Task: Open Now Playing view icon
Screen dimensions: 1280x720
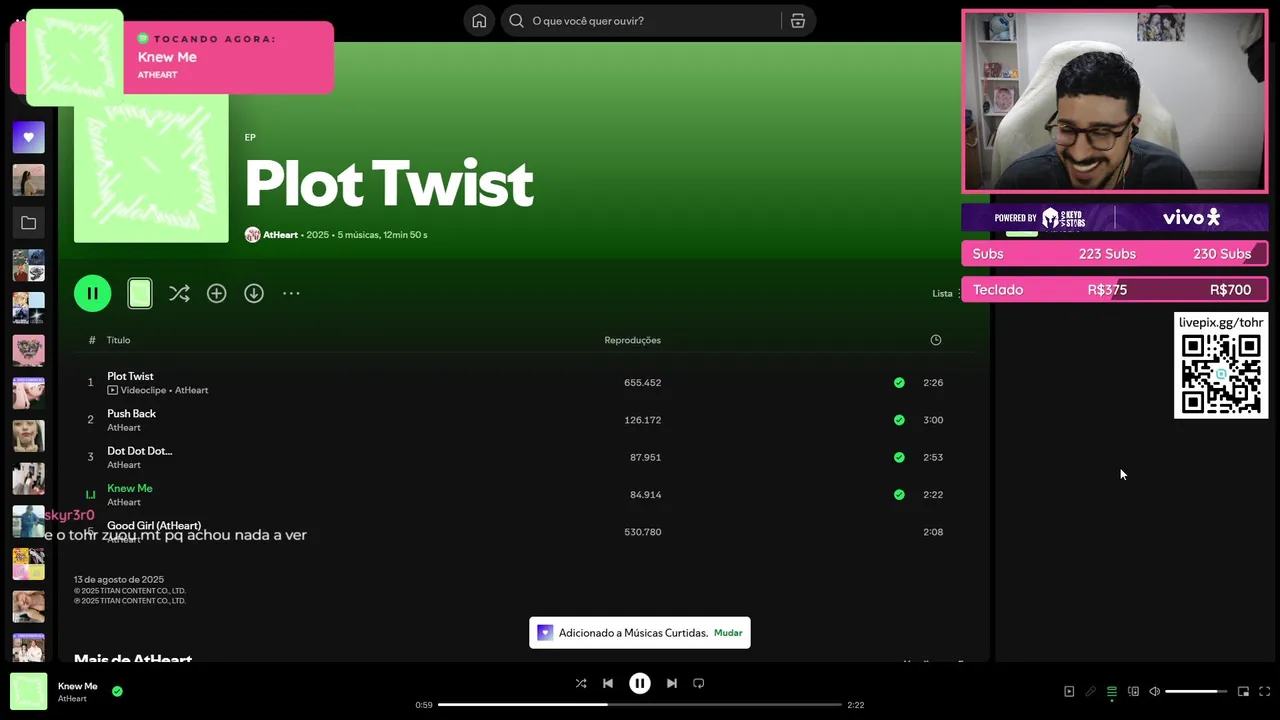Action: tap(1069, 692)
